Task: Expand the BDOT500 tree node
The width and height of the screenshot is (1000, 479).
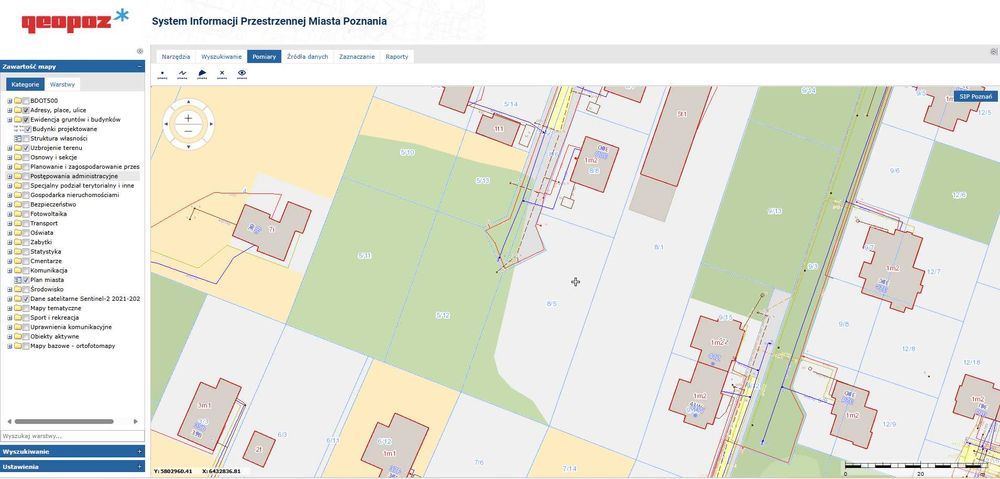Action: coord(10,101)
